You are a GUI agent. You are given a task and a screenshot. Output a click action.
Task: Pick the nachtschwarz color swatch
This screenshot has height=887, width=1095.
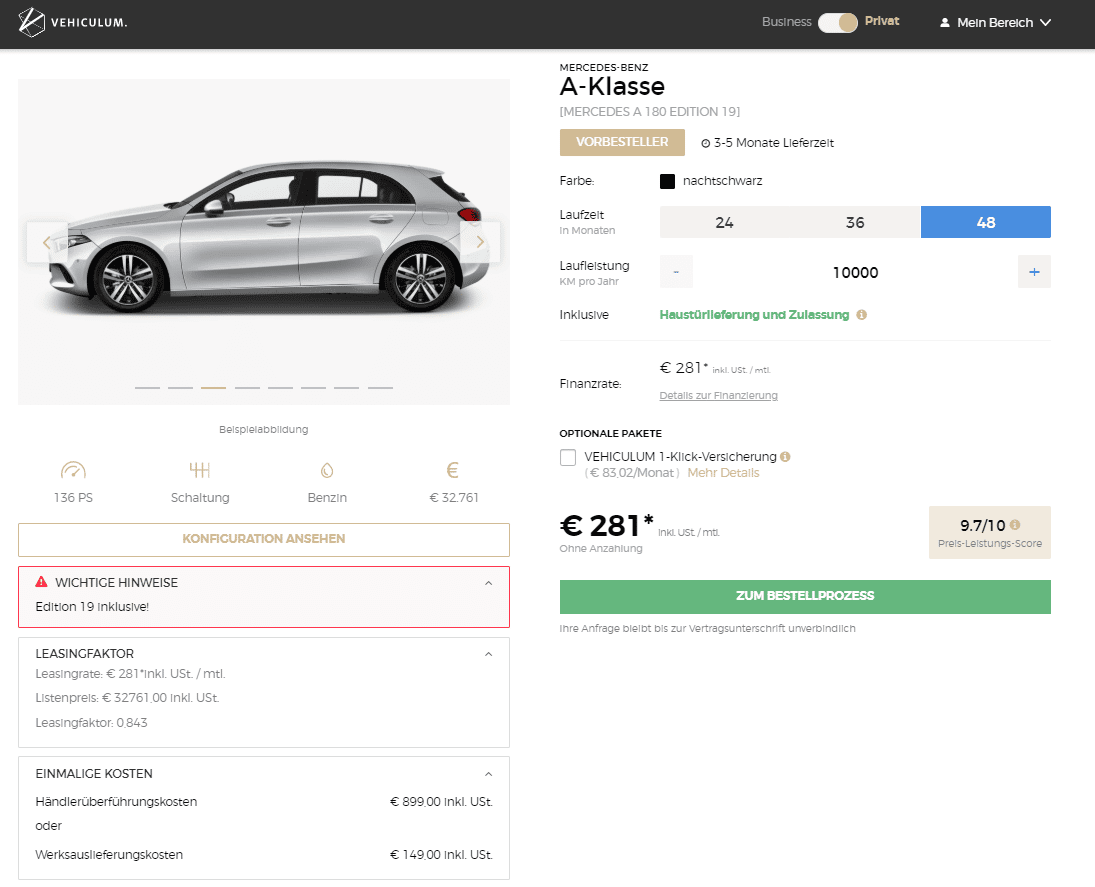pyautogui.click(x=668, y=182)
